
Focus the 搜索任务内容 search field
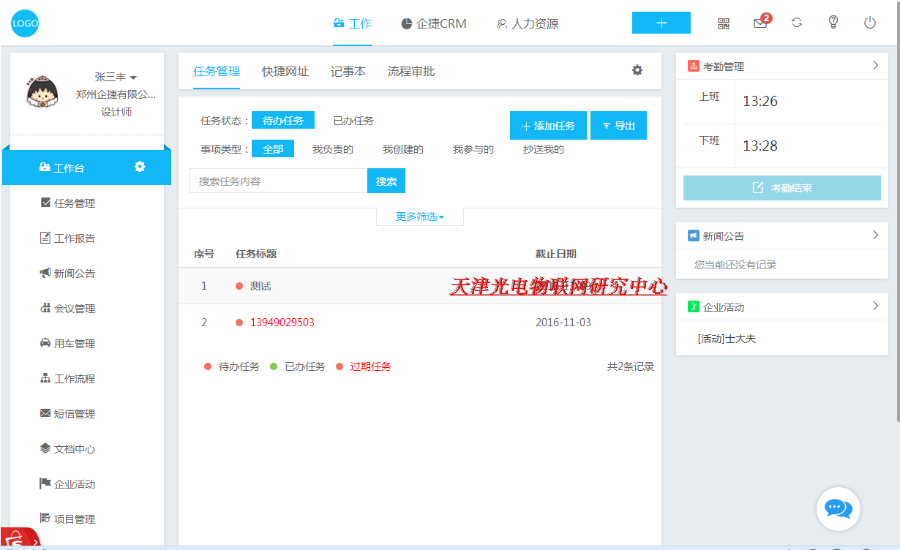[x=278, y=181]
